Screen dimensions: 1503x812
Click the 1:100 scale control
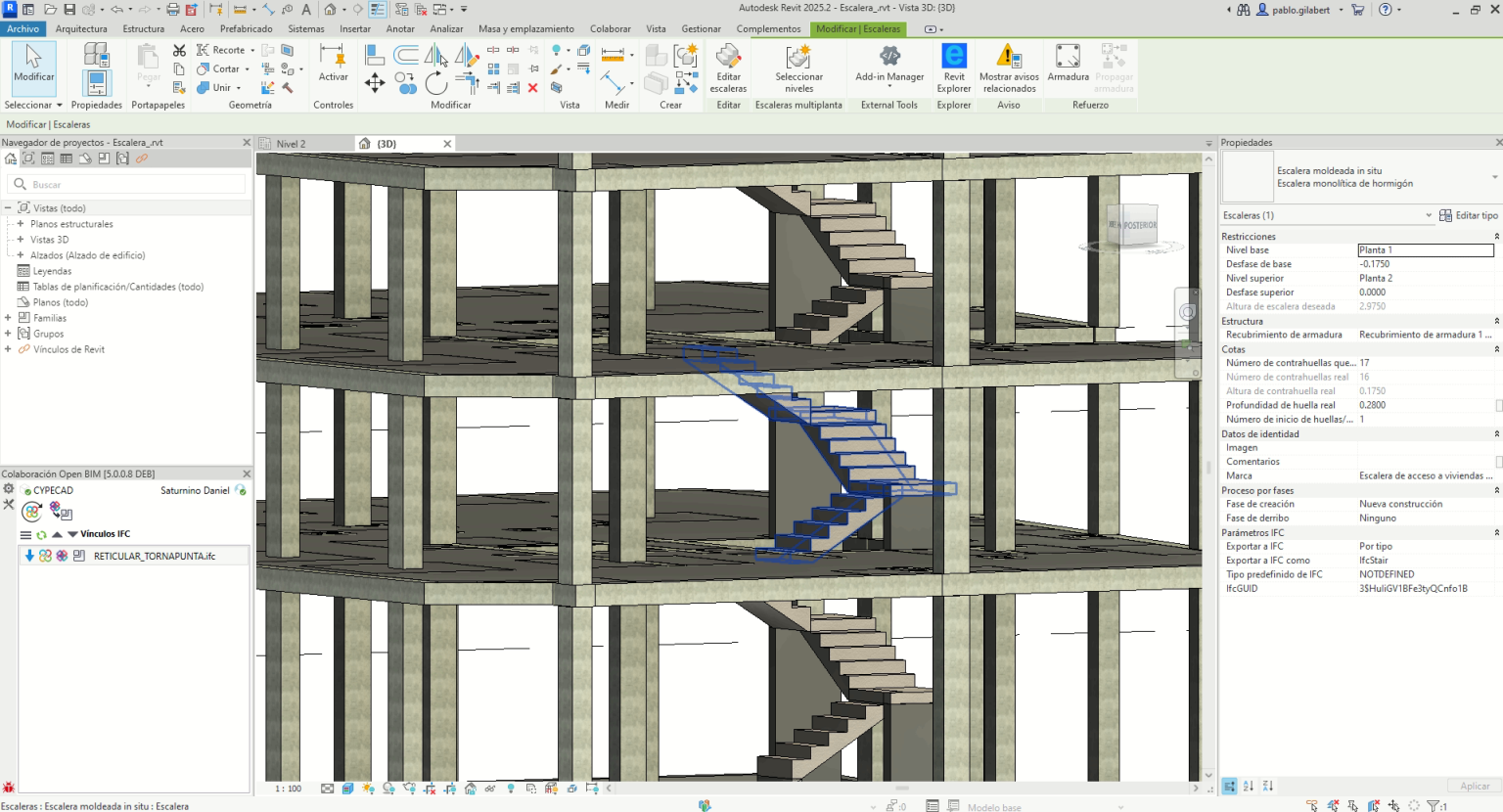click(x=287, y=788)
